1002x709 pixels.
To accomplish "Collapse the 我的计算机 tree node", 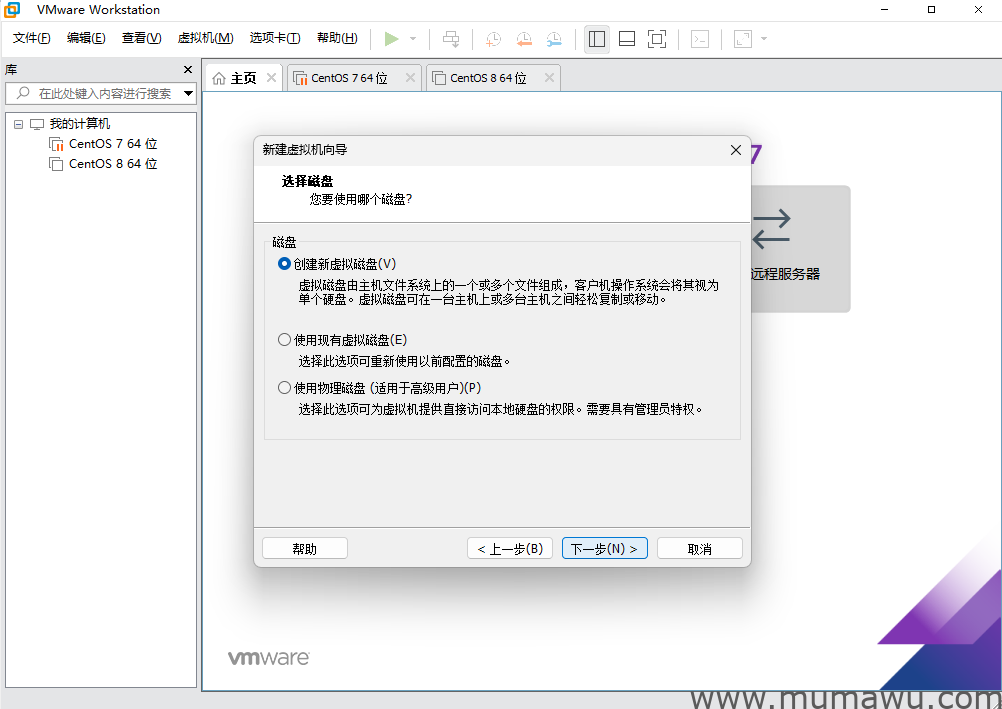I will [17, 123].
